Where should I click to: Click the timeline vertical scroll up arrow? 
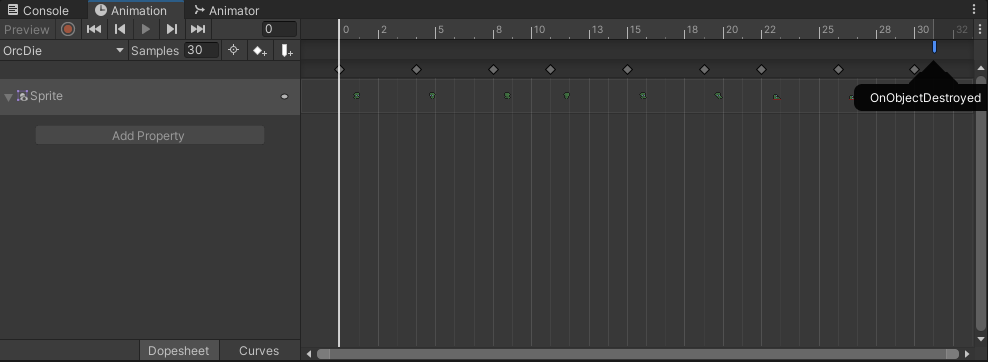[x=980, y=68]
